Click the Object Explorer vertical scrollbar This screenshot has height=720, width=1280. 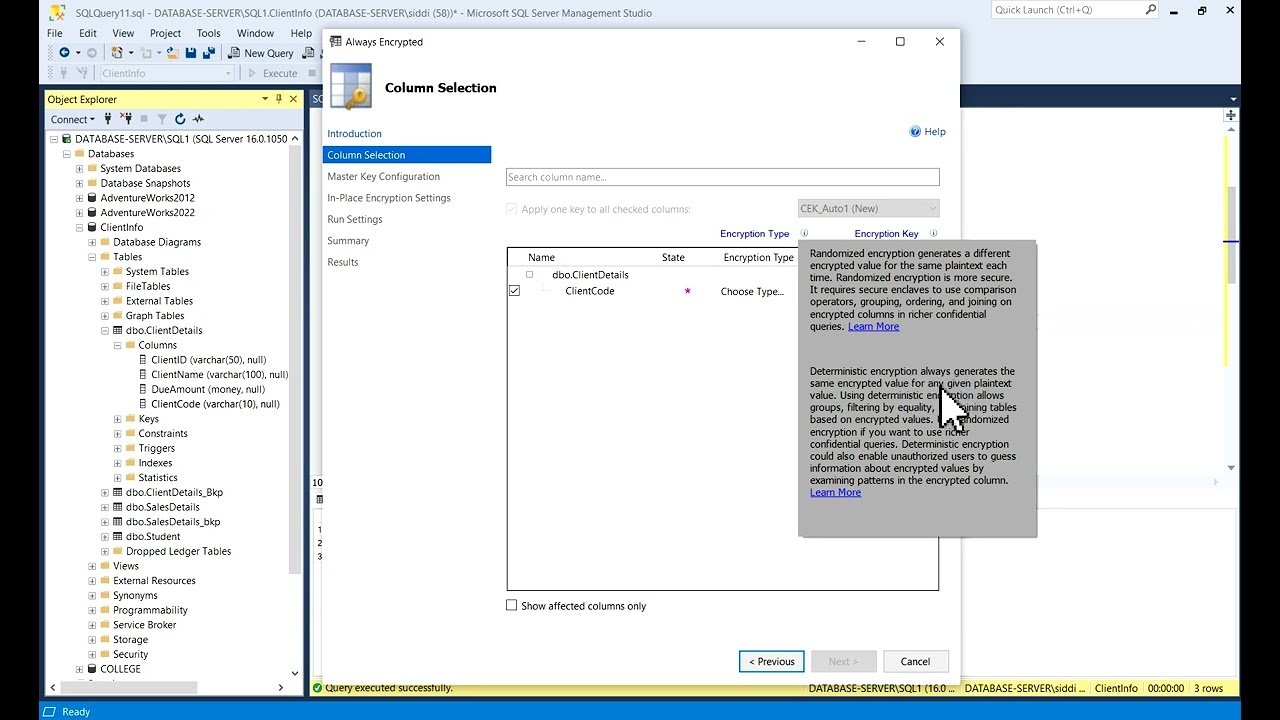tap(295, 360)
